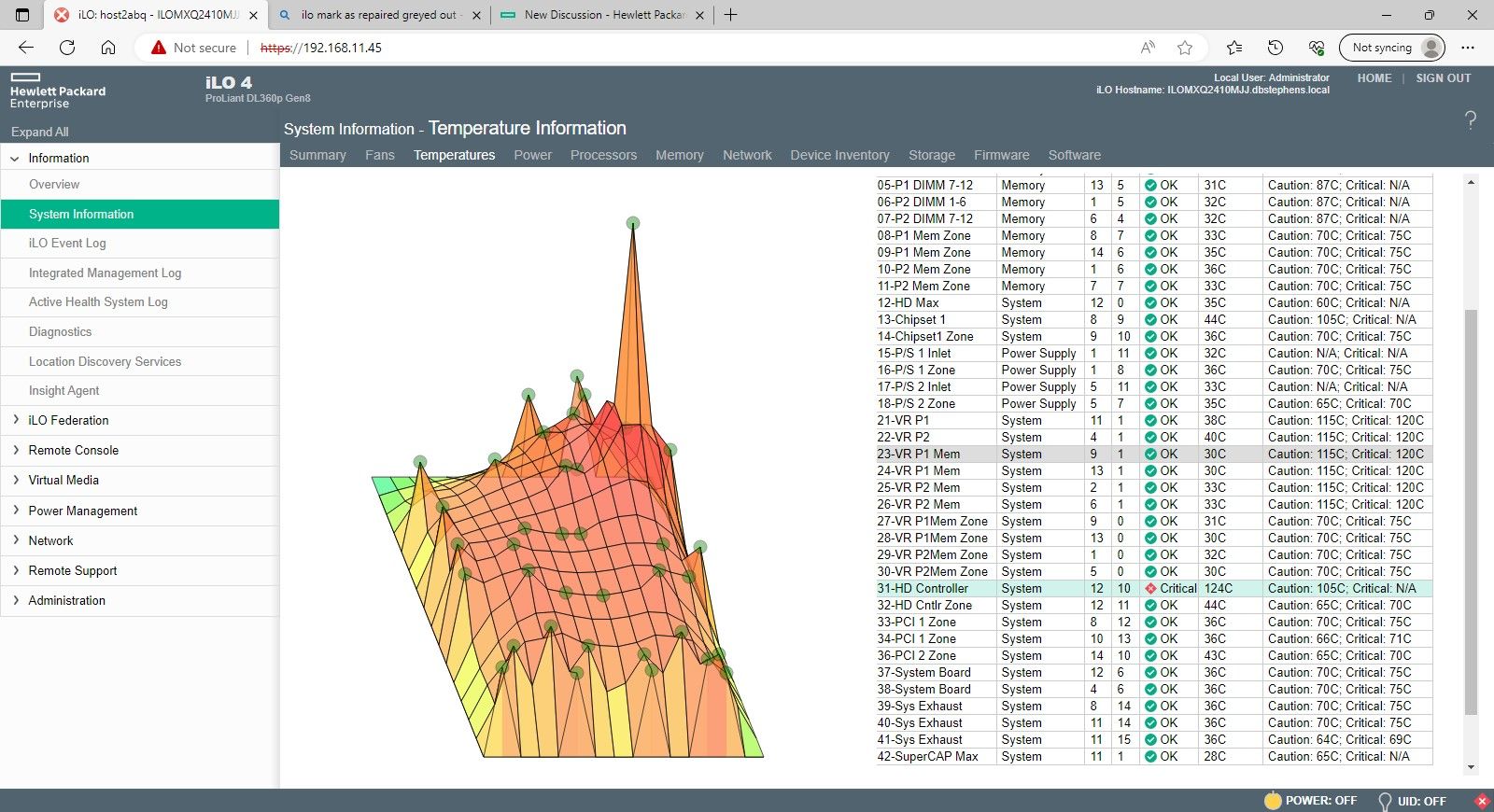This screenshot has height=812, width=1494.
Task: Click scrollbar down arrow of temperature table
Action: [x=1471, y=767]
